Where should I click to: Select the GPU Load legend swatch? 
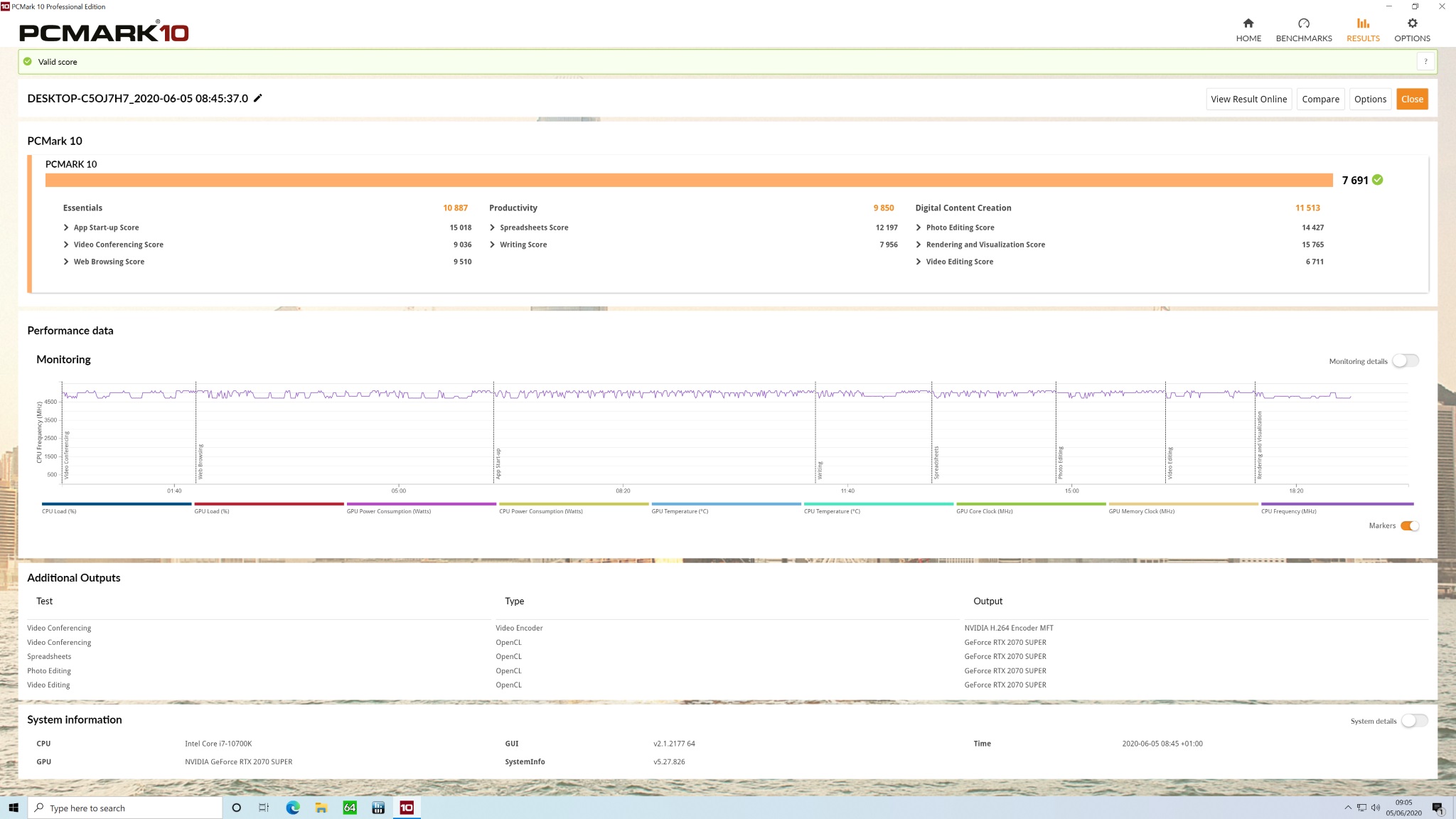click(269, 504)
